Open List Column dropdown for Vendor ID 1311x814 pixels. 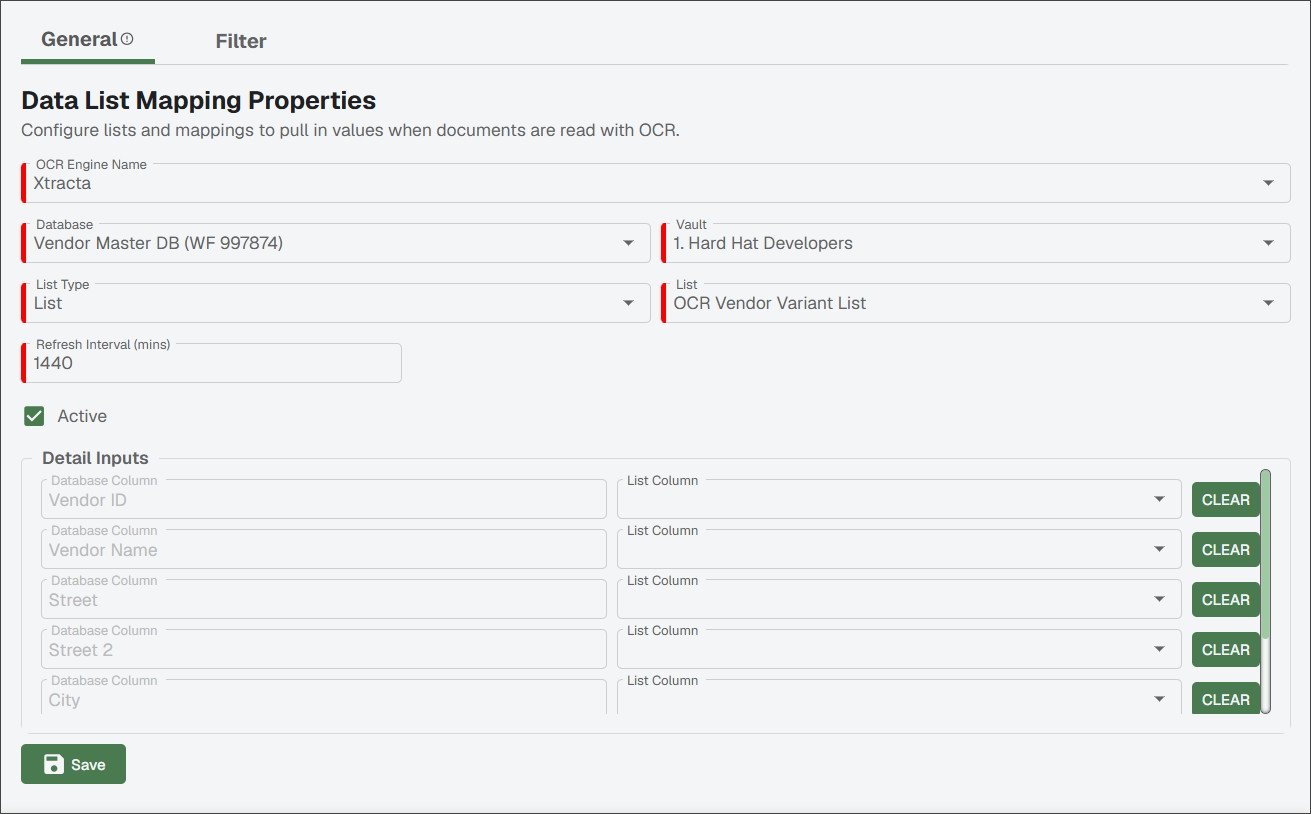899,499
